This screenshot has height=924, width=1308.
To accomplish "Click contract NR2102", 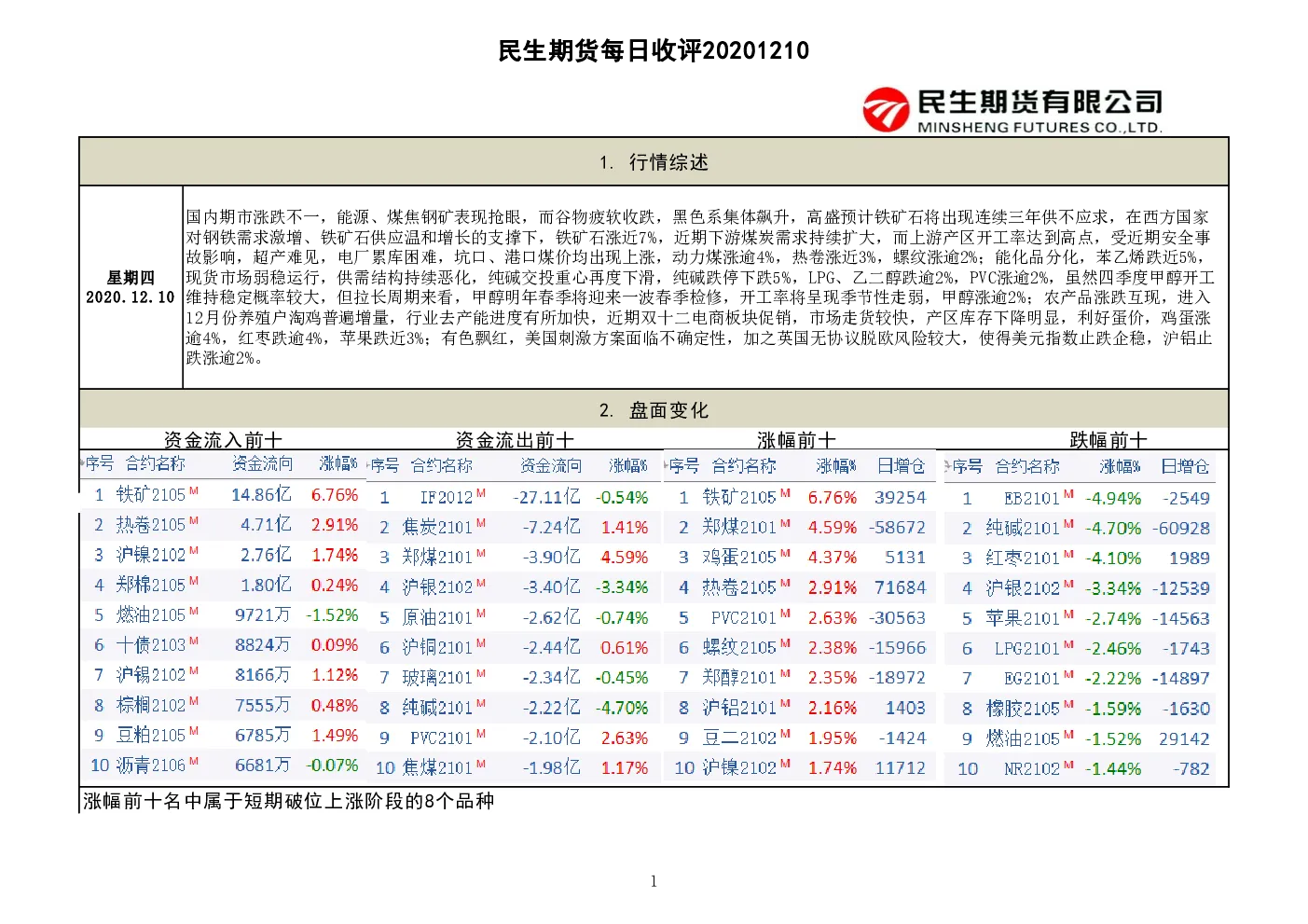I will (x=1032, y=769).
